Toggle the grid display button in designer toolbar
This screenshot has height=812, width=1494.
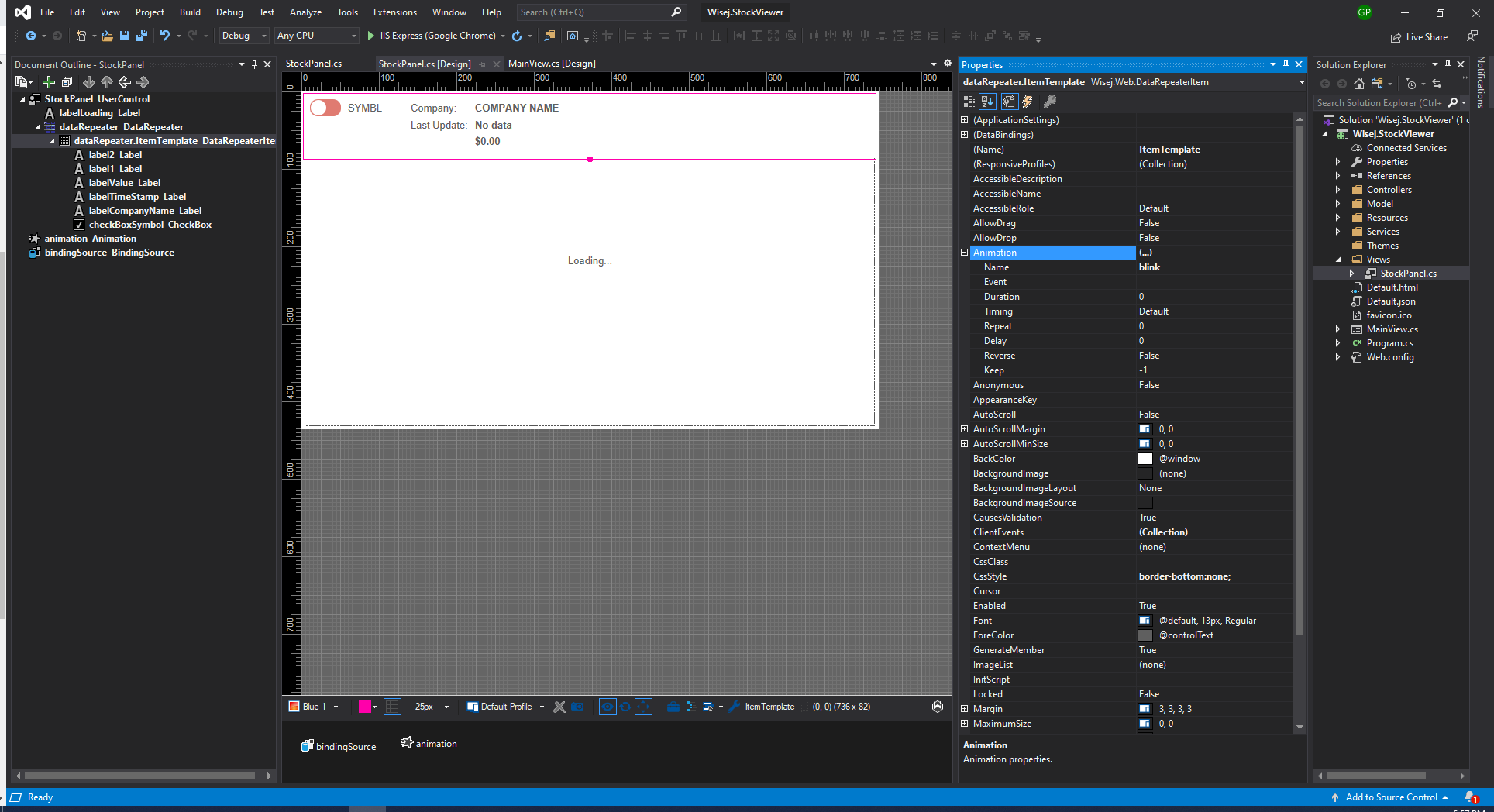[393, 707]
